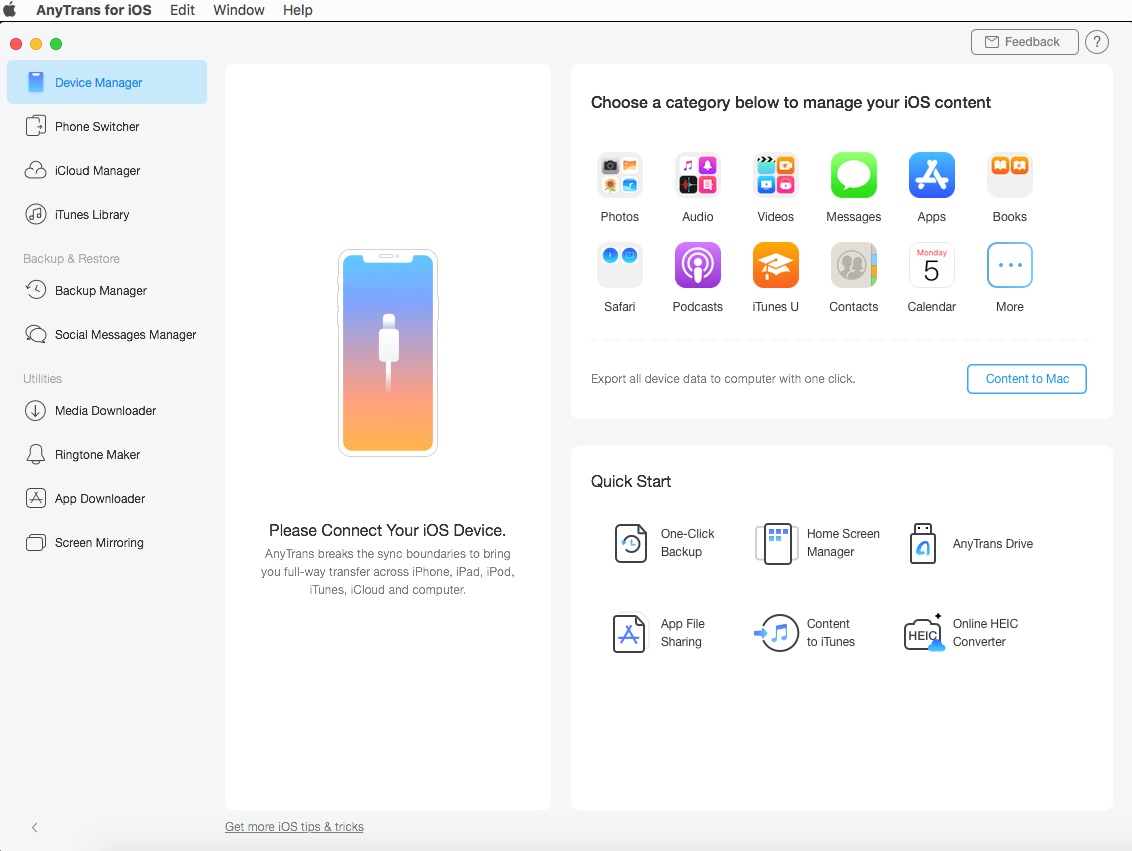Open the Books category icon
This screenshot has width=1132, height=851.
pyautogui.click(x=1009, y=175)
